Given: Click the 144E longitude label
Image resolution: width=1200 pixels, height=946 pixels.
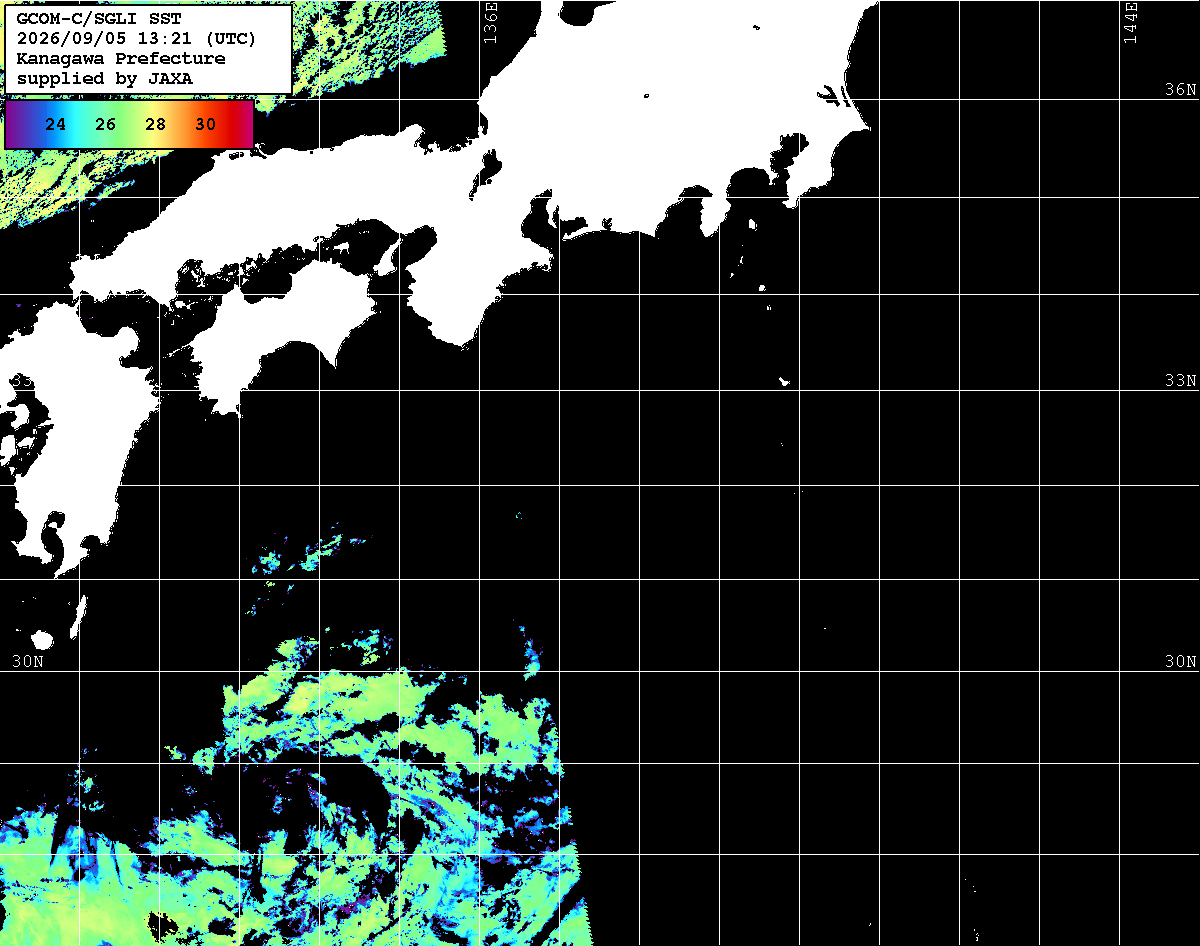Looking at the screenshot, I should pos(1131,22).
